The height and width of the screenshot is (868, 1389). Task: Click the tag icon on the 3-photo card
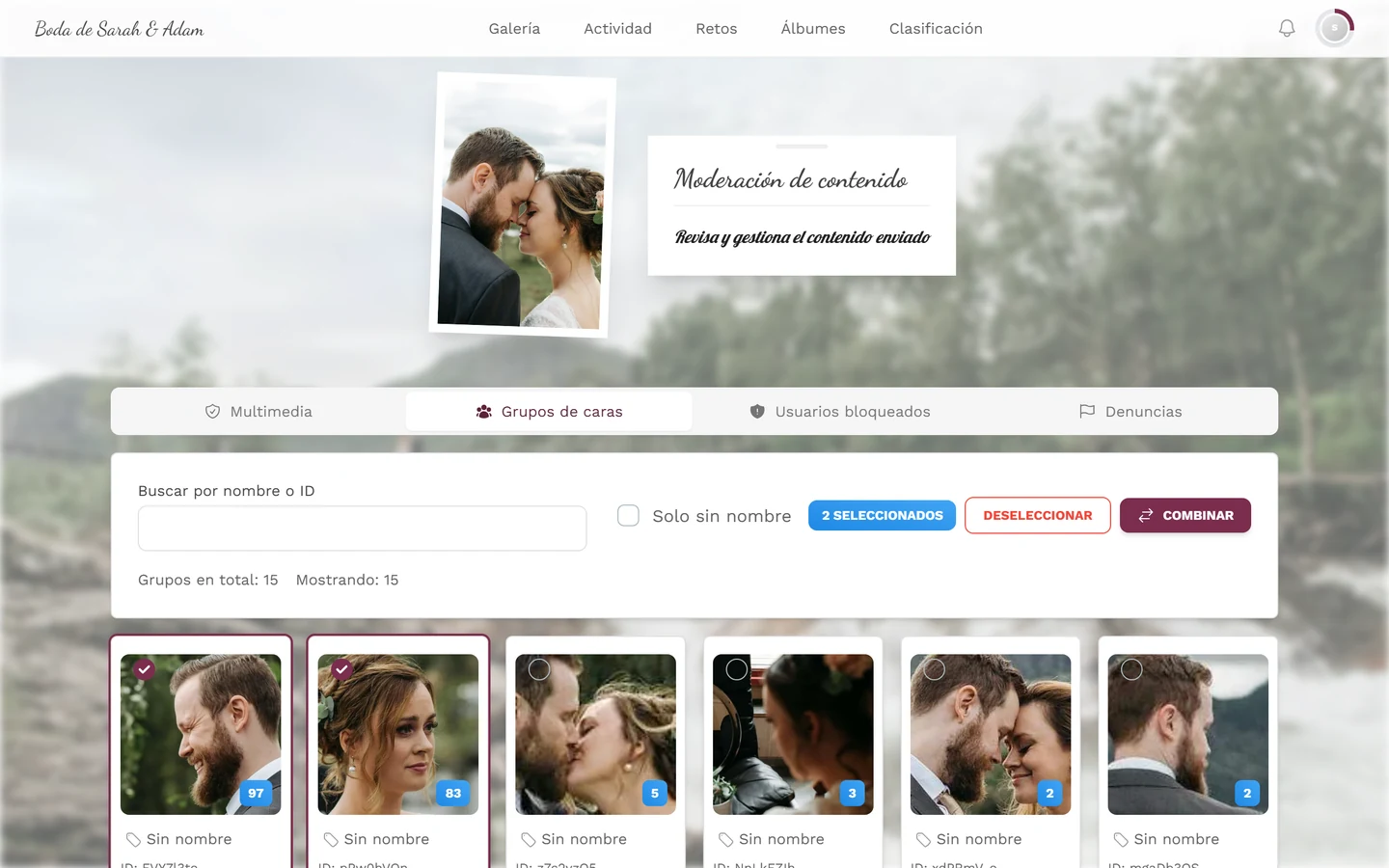[726, 840]
